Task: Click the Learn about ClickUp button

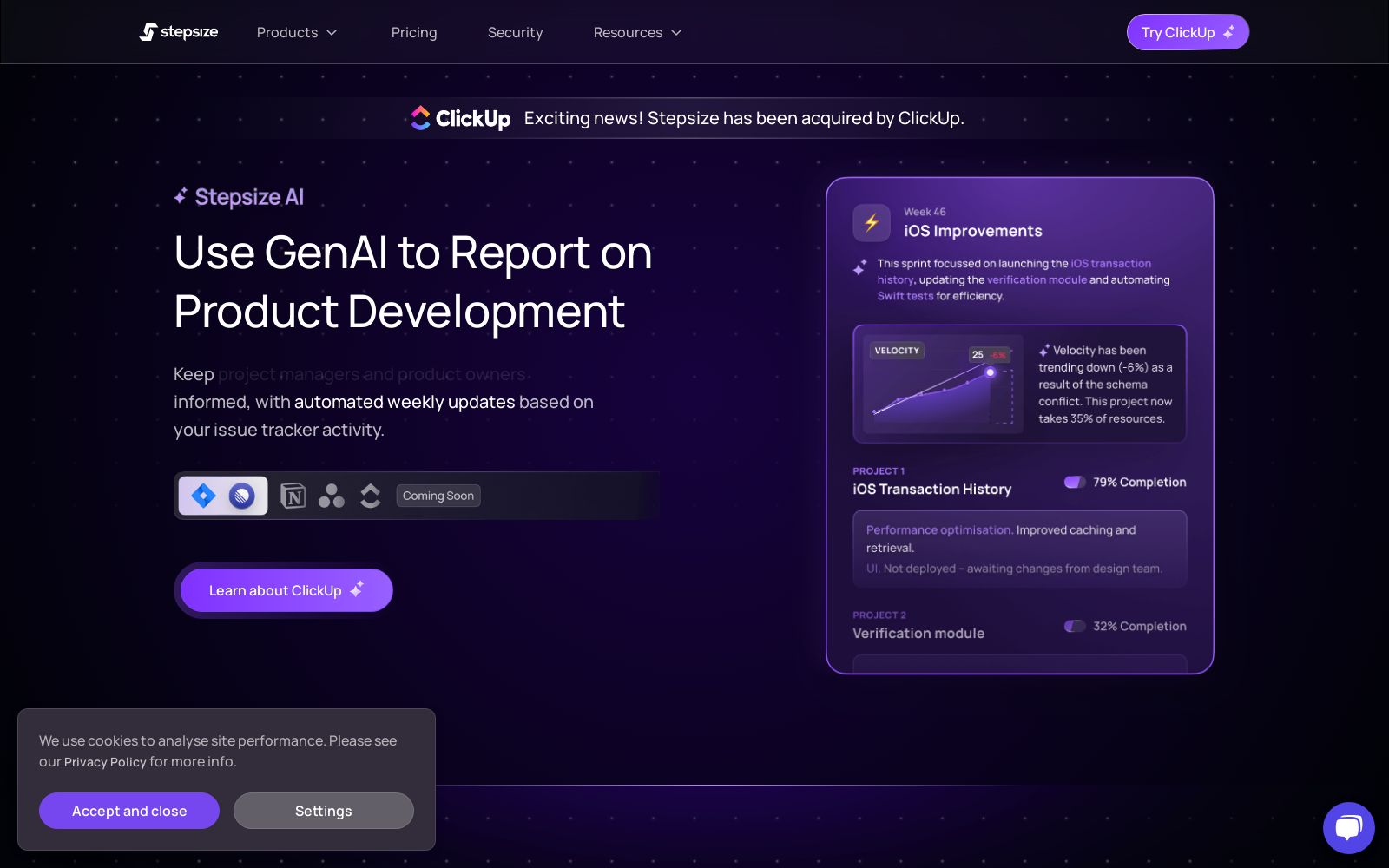Action: [285, 590]
